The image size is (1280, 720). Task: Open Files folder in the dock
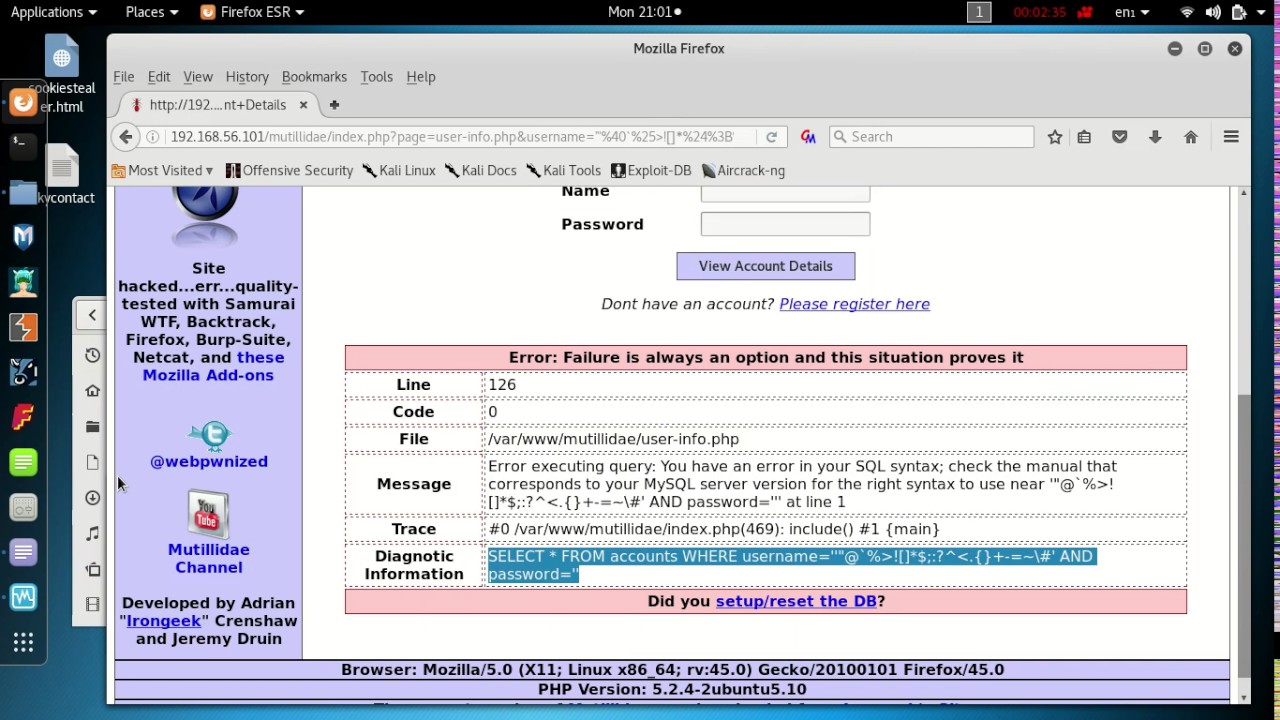tap(23, 192)
